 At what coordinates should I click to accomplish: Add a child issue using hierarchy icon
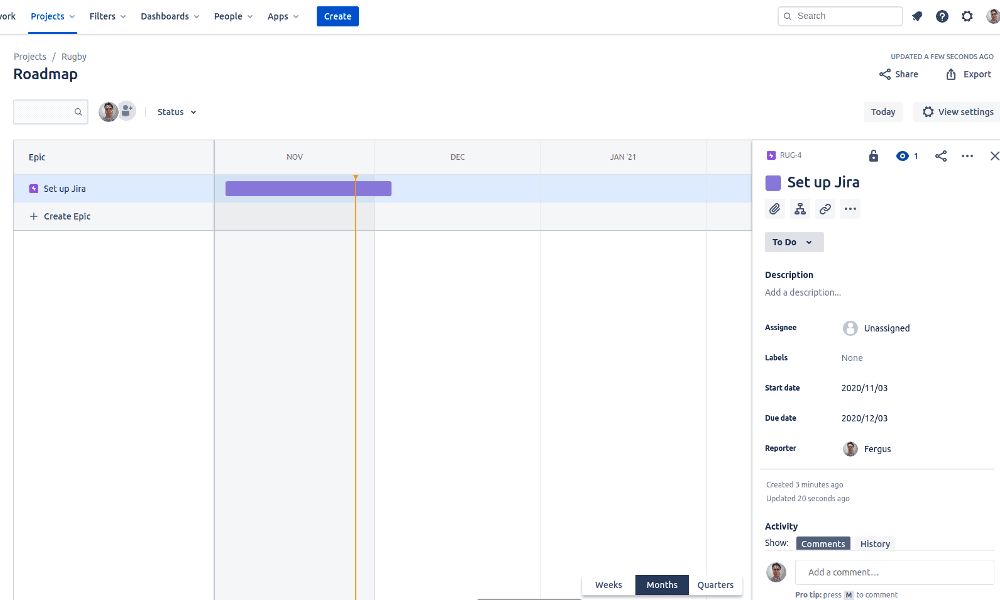pyautogui.click(x=800, y=209)
